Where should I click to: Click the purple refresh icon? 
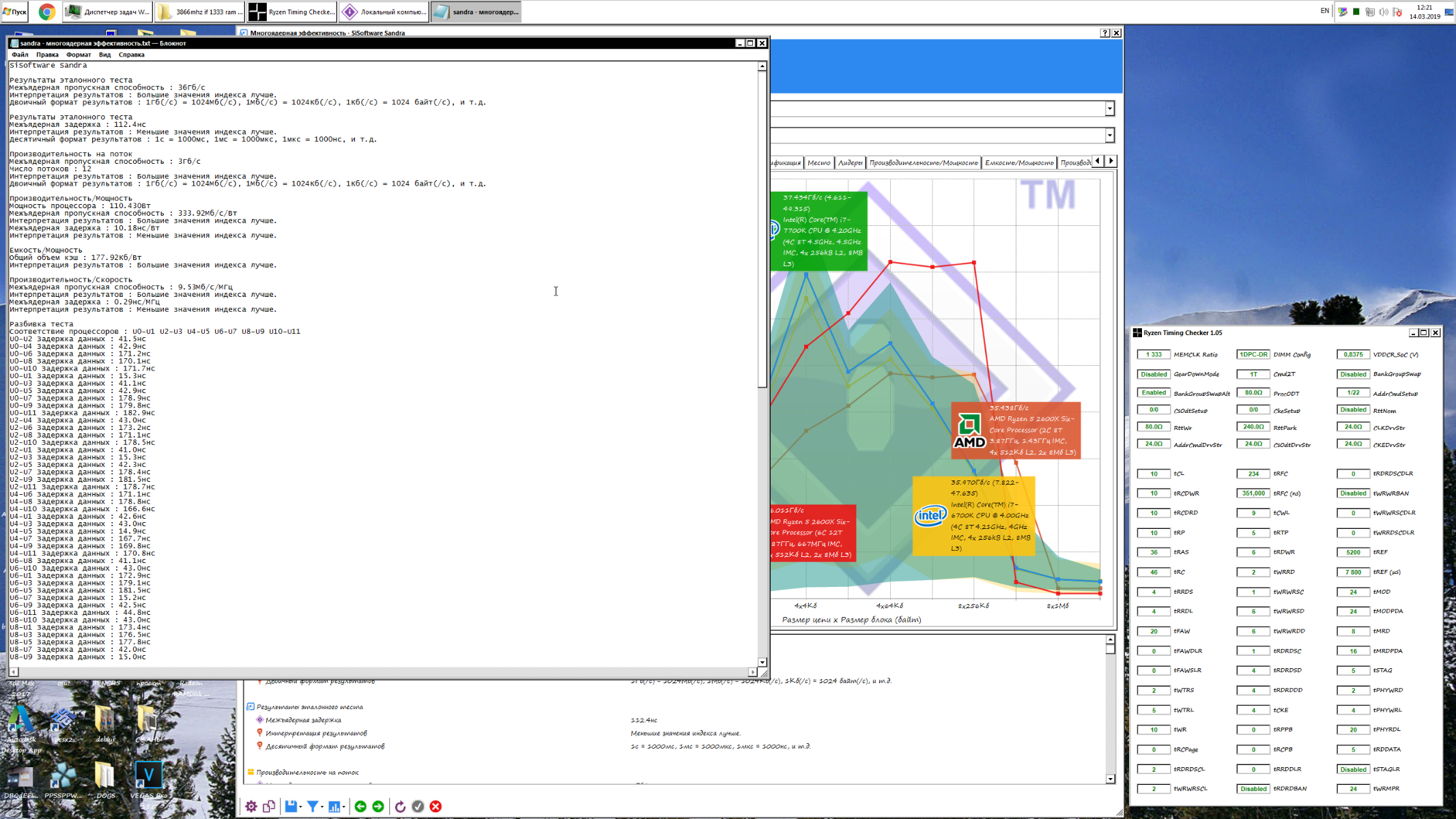tap(400, 806)
